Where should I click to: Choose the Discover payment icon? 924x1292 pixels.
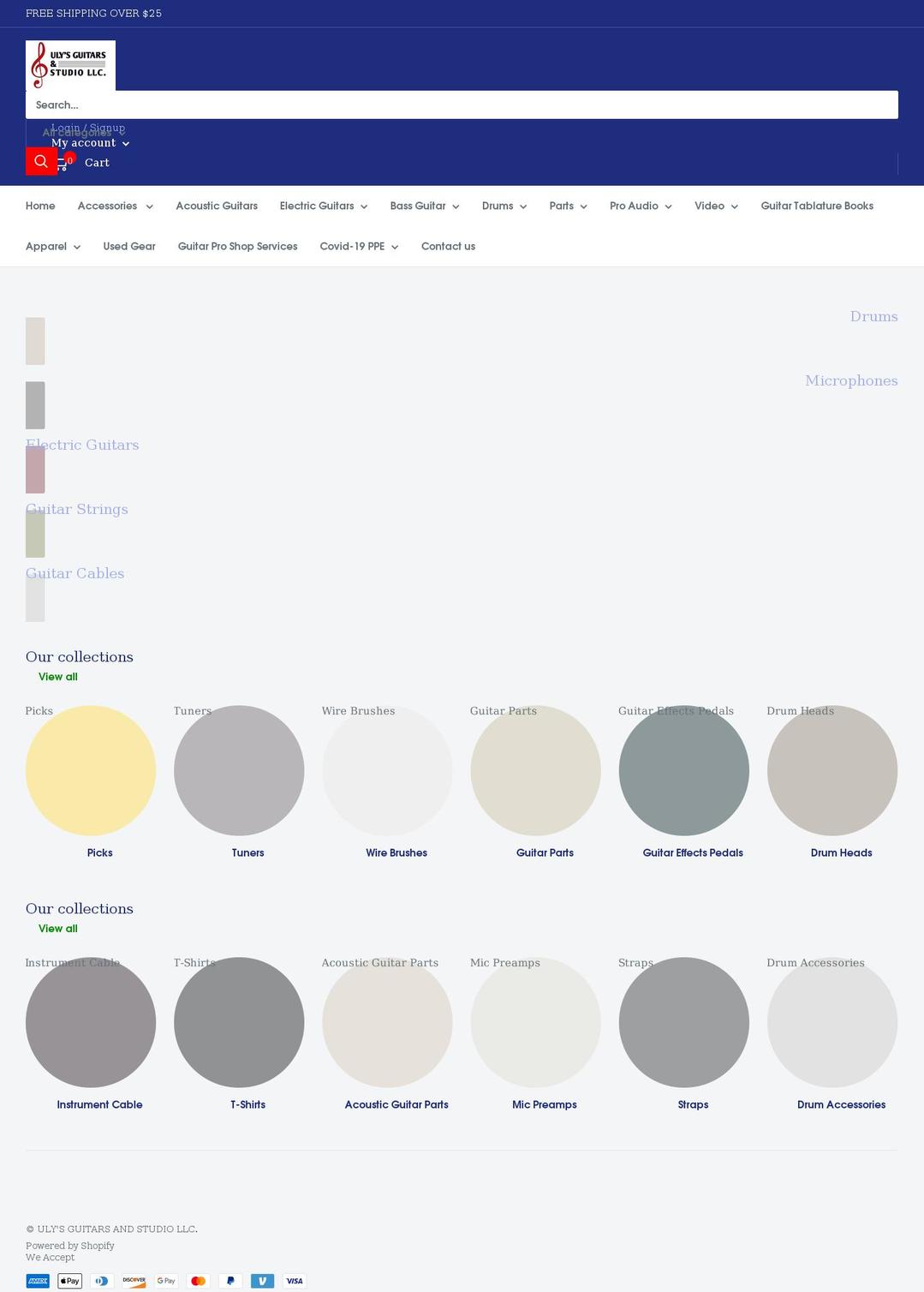(x=134, y=1281)
